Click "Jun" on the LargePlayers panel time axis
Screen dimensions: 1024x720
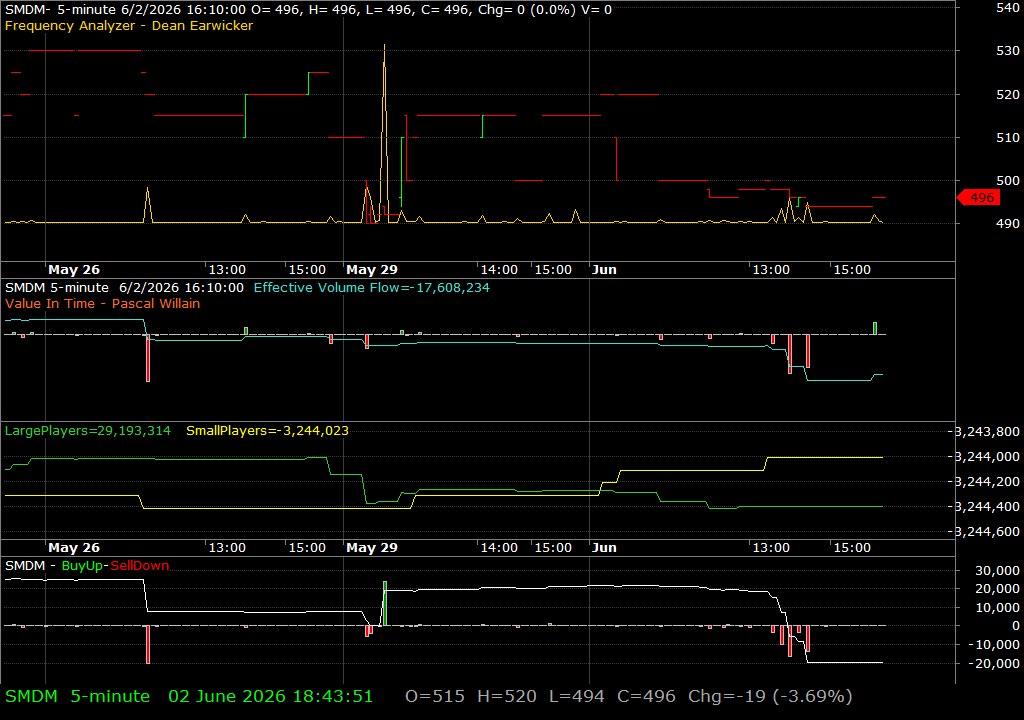click(x=604, y=548)
